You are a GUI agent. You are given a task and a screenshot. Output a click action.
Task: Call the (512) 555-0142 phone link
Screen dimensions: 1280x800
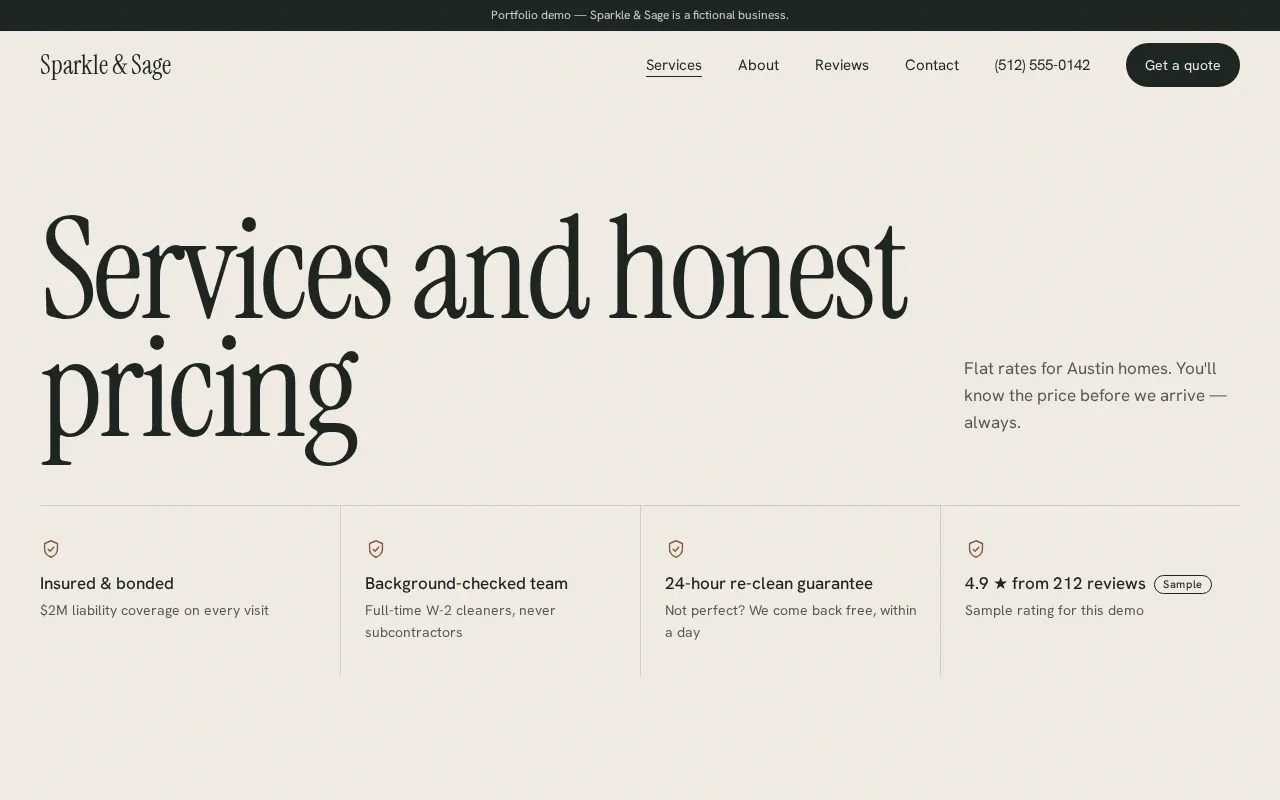[x=1042, y=65]
